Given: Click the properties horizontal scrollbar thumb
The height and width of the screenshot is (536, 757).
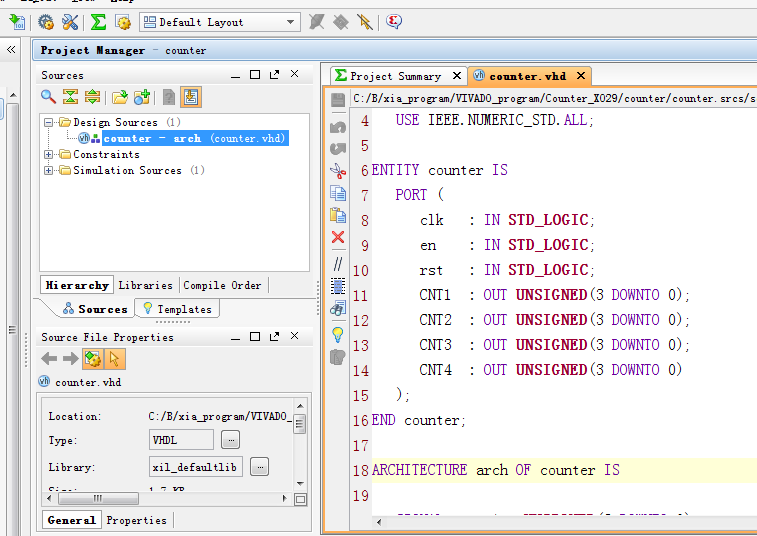Looking at the screenshot, I should (98, 498).
